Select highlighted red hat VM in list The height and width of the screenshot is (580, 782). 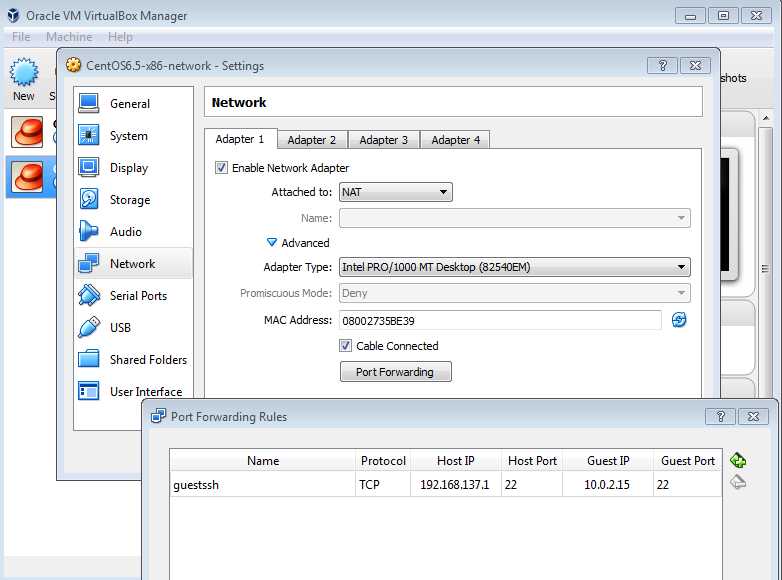pos(27,177)
